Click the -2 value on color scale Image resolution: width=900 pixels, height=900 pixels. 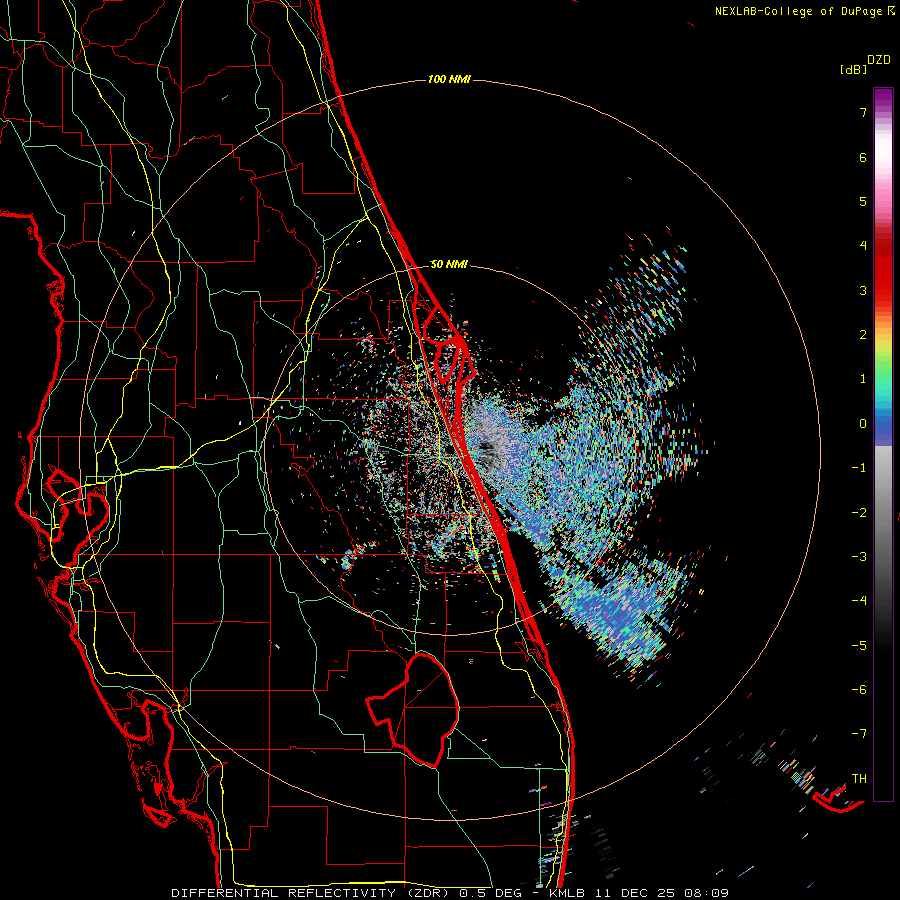coord(859,513)
